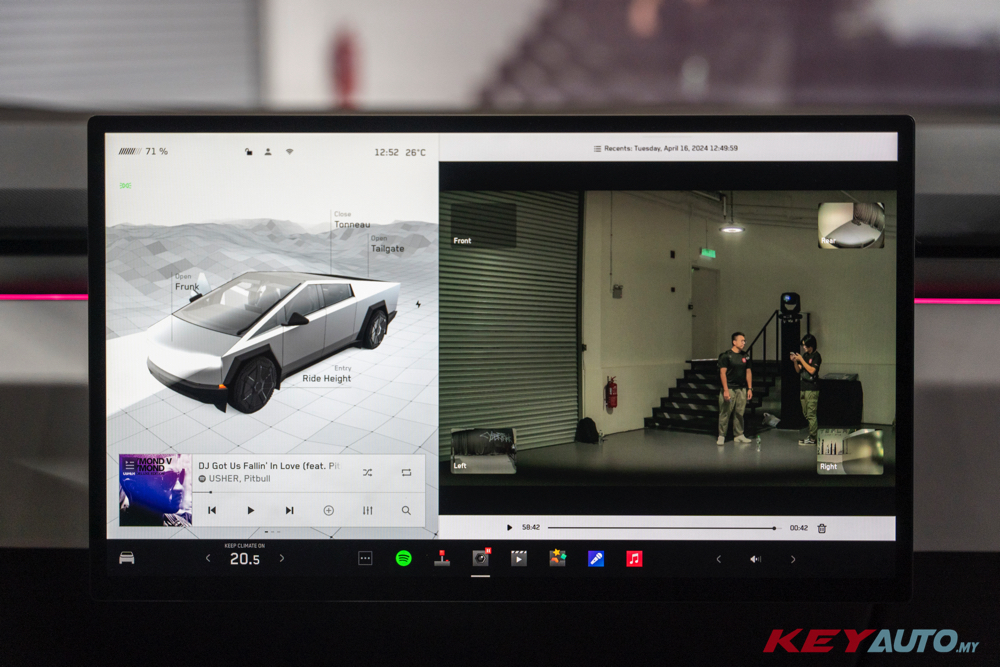The width and height of the screenshot is (1000, 667).
Task: Search for music with magnifier icon
Action: pyautogui.click(x=406, y=510)
